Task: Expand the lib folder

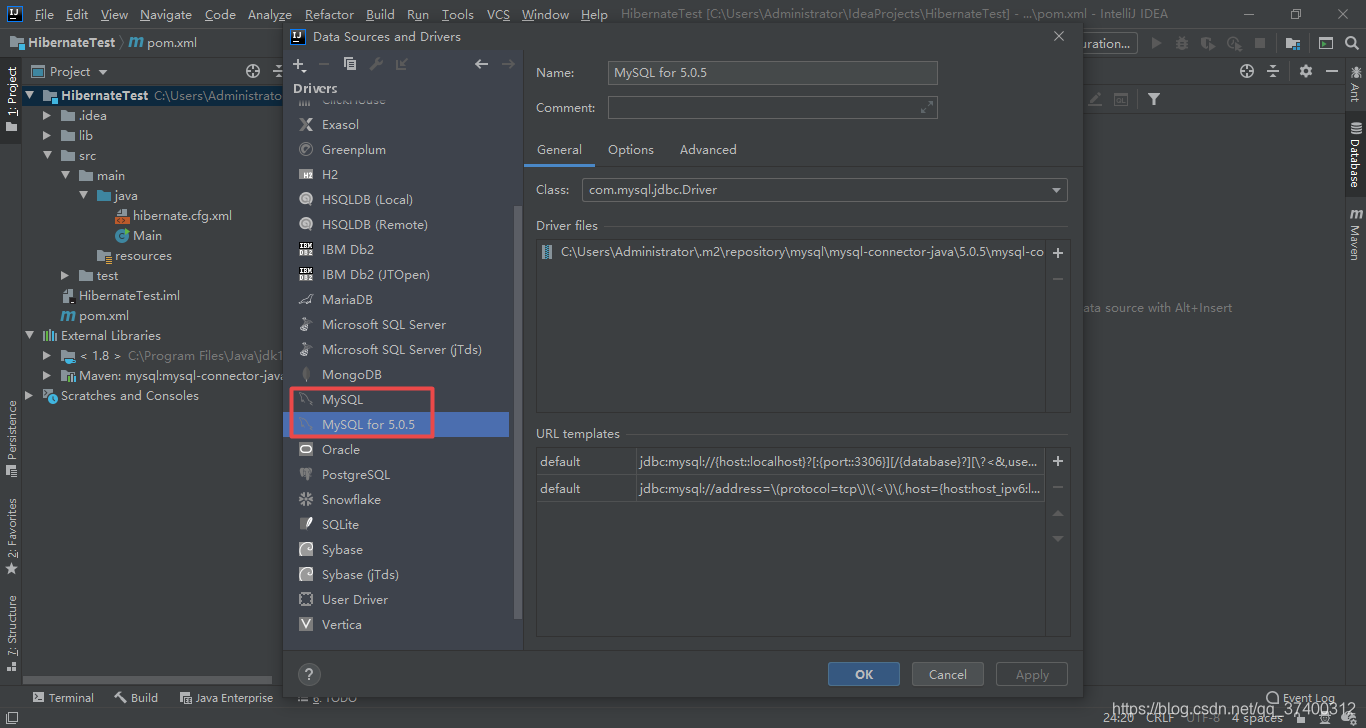Action: point(47,136)
